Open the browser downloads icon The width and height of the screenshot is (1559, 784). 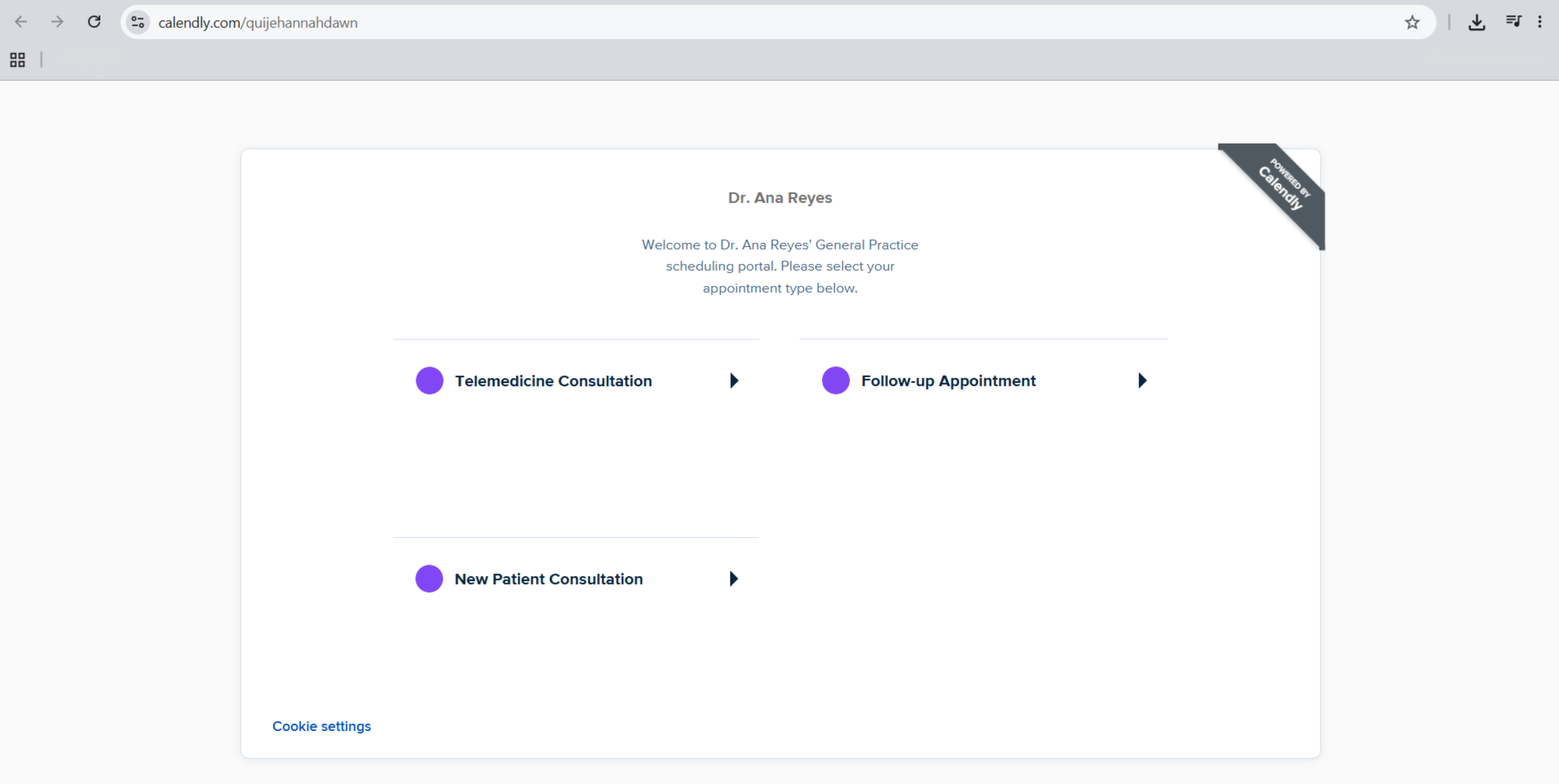(x=1477, y=22)
